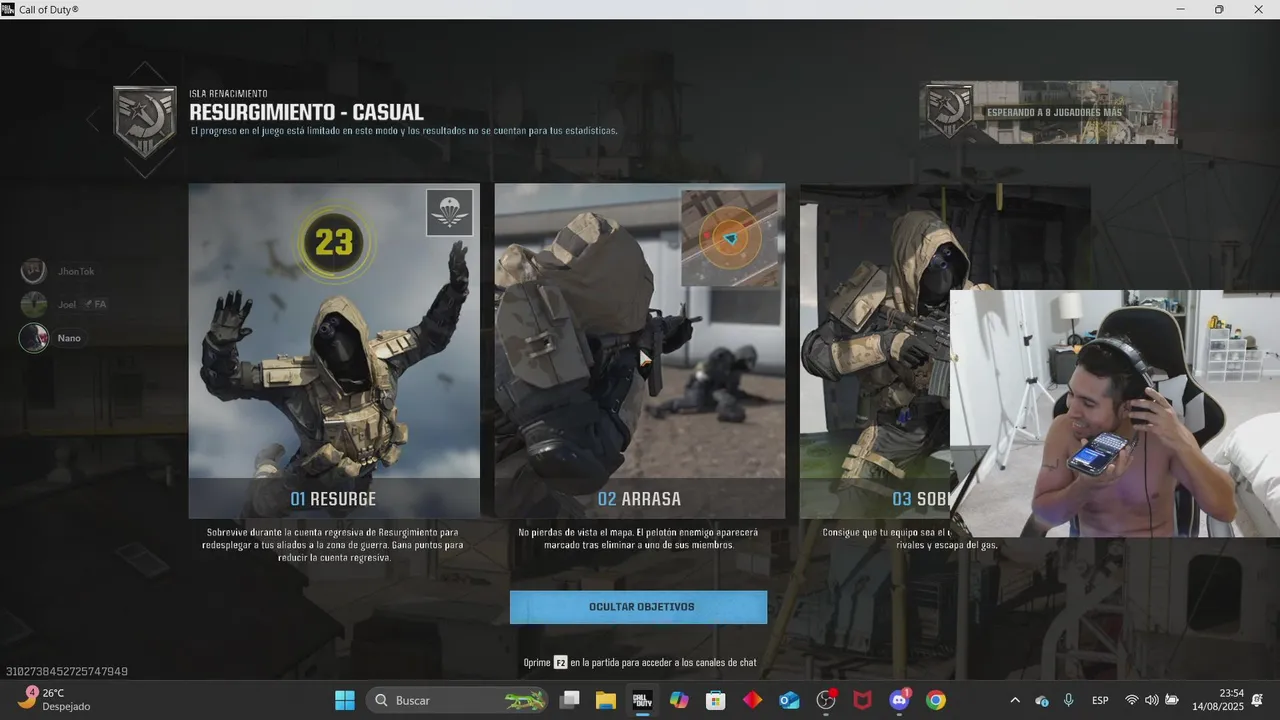Screen dimensions: 1280x720
Task: Click the Arrasa objective description text
Action: [x=638, y=539]
